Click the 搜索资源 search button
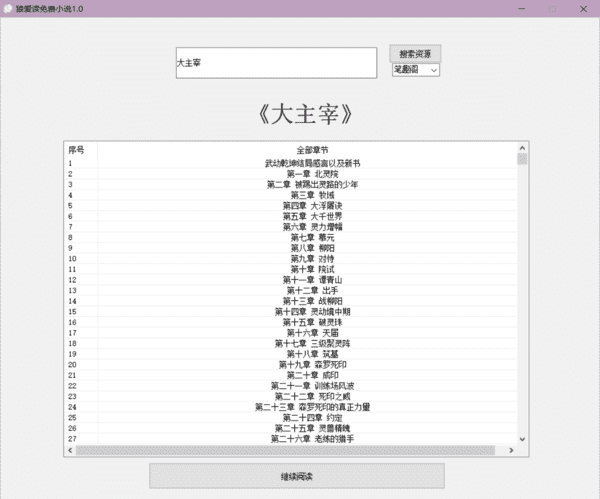The height and width of the screenshot is (499, 600). click(415, 54)
